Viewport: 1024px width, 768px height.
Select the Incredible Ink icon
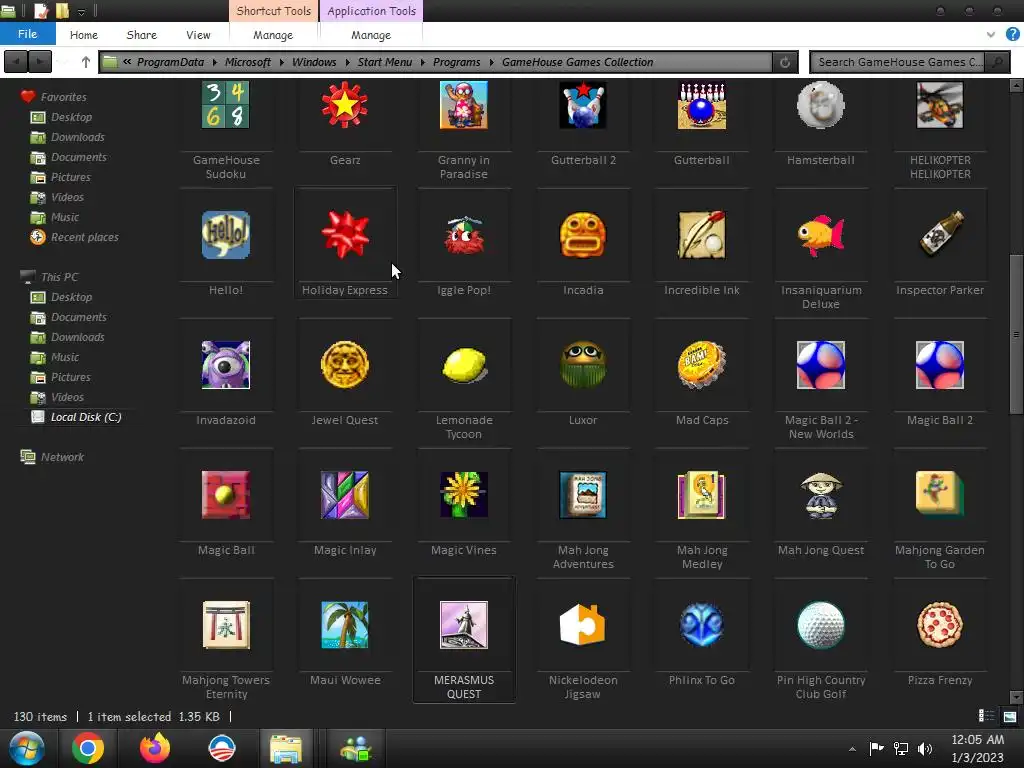click(702, 235)
